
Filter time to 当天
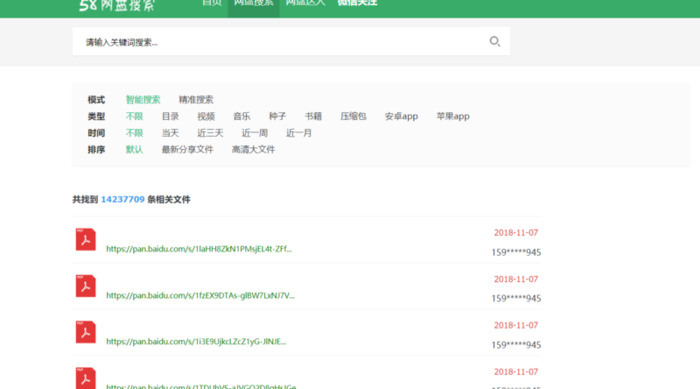click(x=170, y=133)
